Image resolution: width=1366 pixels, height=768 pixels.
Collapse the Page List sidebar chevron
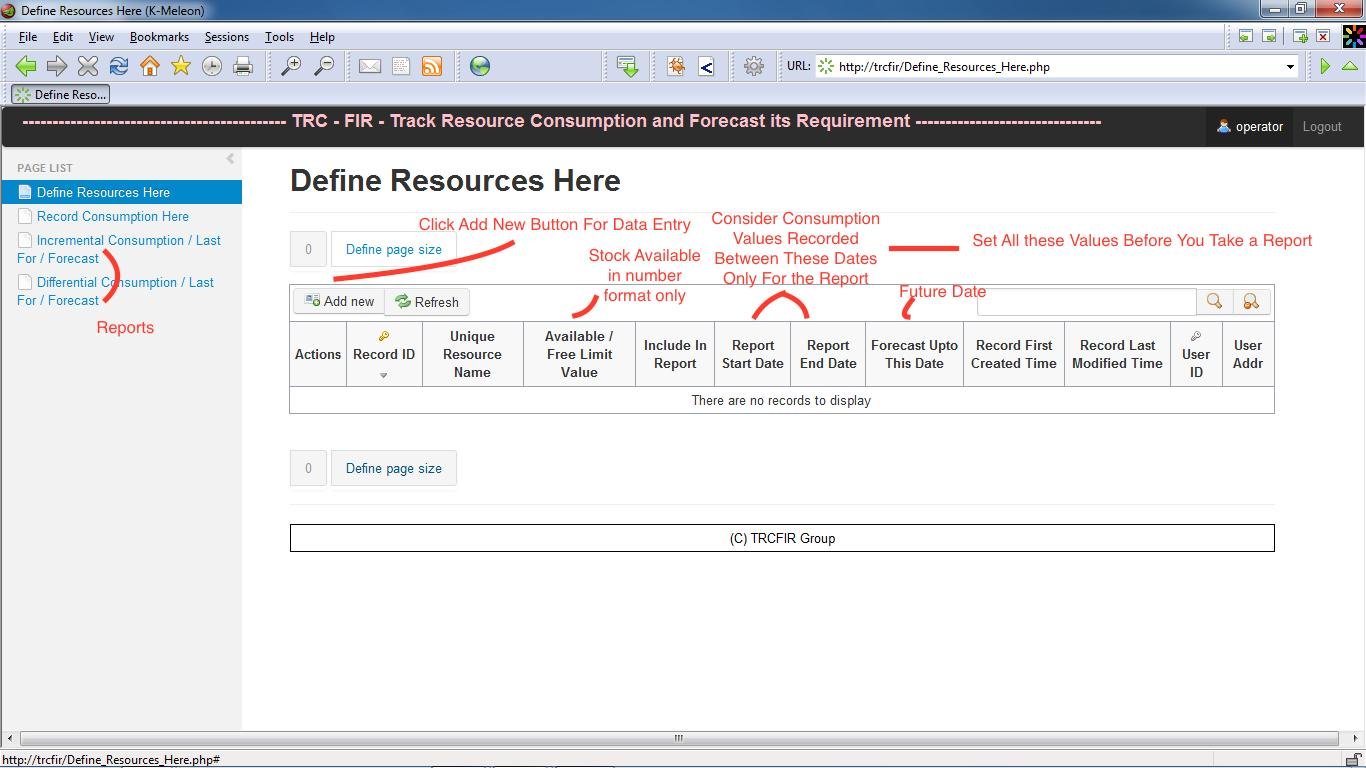[x=229, y=158]
